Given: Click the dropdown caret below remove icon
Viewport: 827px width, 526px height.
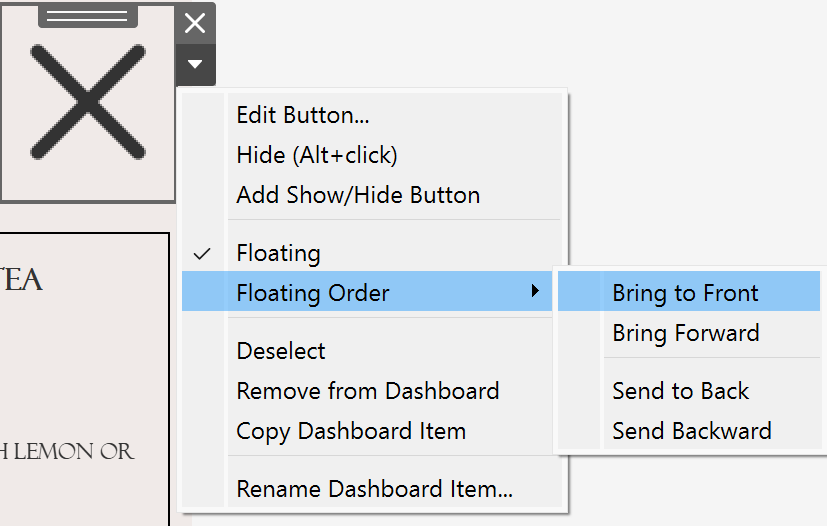Looking at the screenshot, I should pyautogui.click(x=195, y=65).
